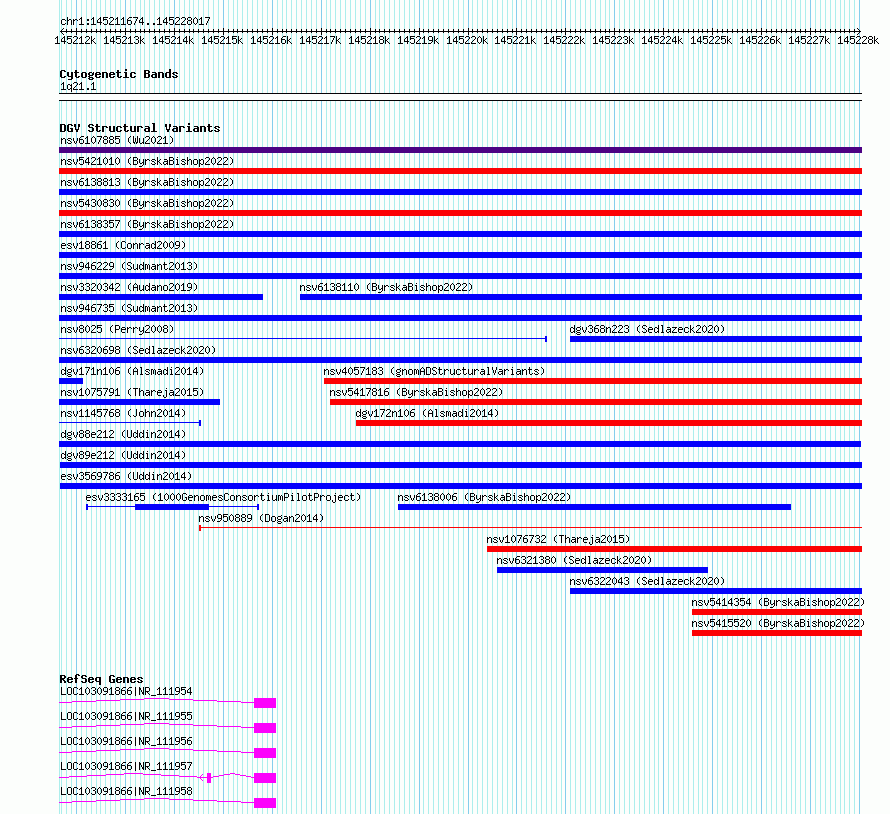Image resolution: width=890 pixels, height=814 pixels.
Task: Click the DGV Structural Variants track title
Action: pyautogui.click(x=140, y=128)
